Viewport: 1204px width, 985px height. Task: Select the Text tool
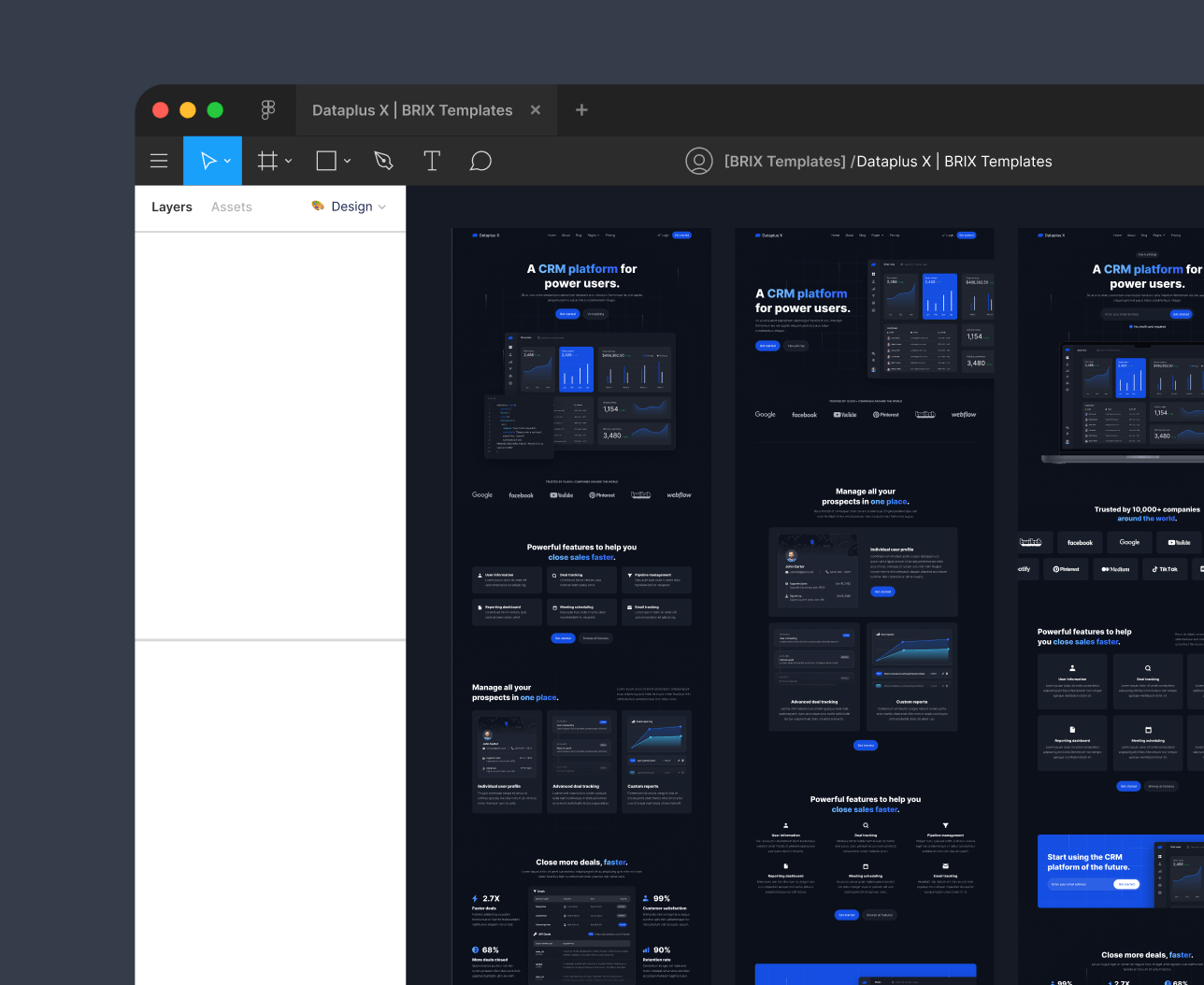click(x=432, y=161)
